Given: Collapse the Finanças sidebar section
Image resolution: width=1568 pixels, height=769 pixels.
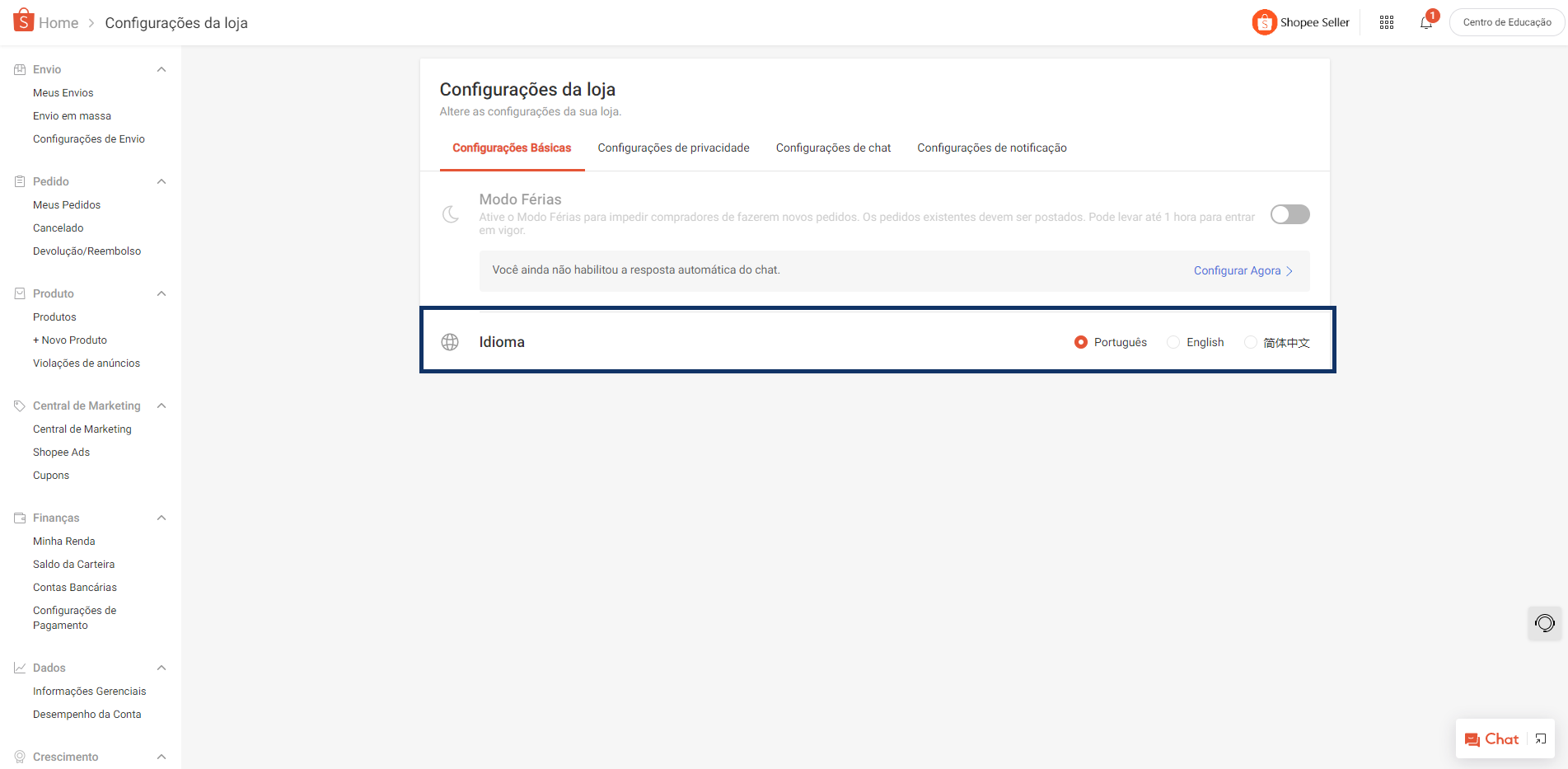Looking at the screenshot, I should (161, 518).
